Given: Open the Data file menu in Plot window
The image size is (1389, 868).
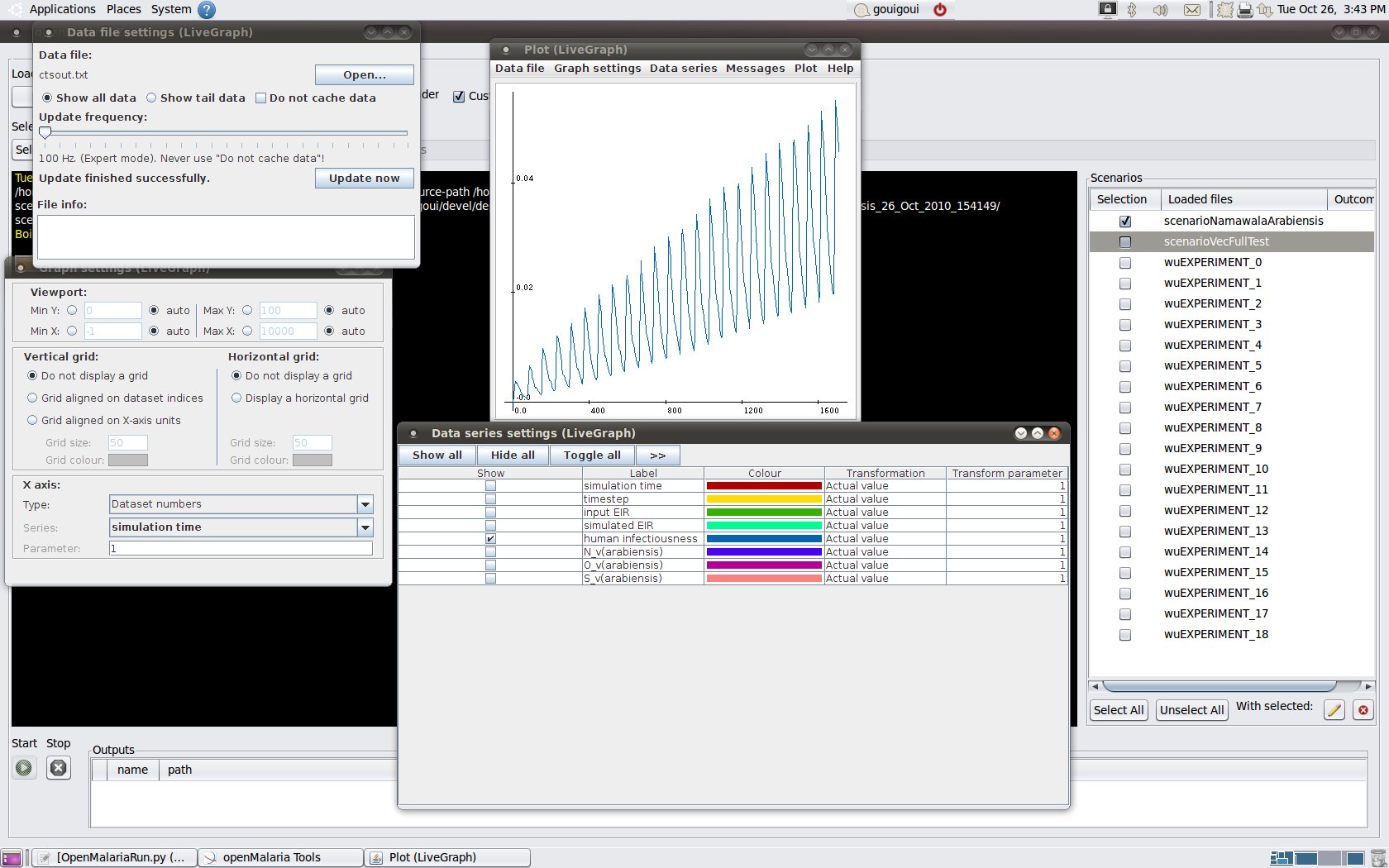Looking at the screenshot, I should [520, 69].
